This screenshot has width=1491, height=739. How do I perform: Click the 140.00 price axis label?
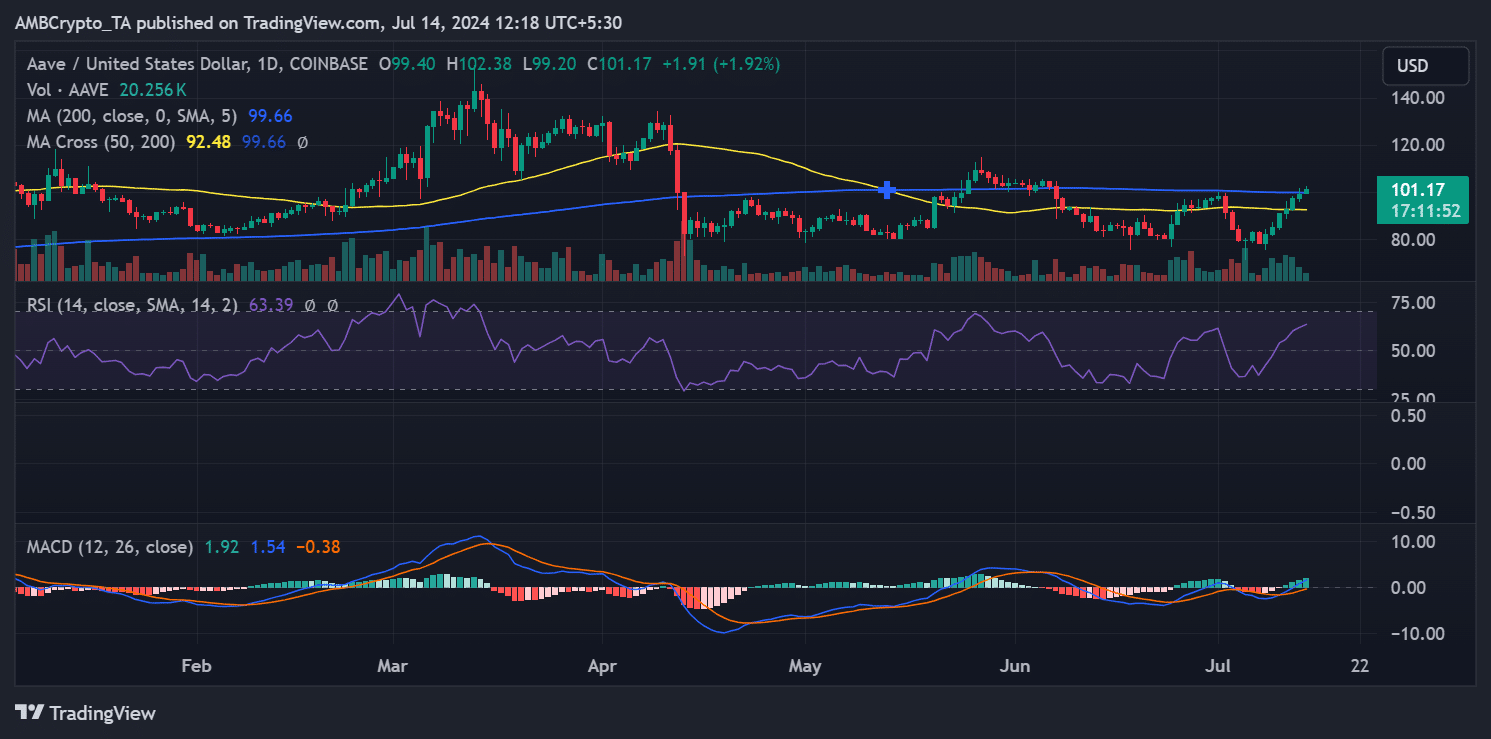[1418, 98]
